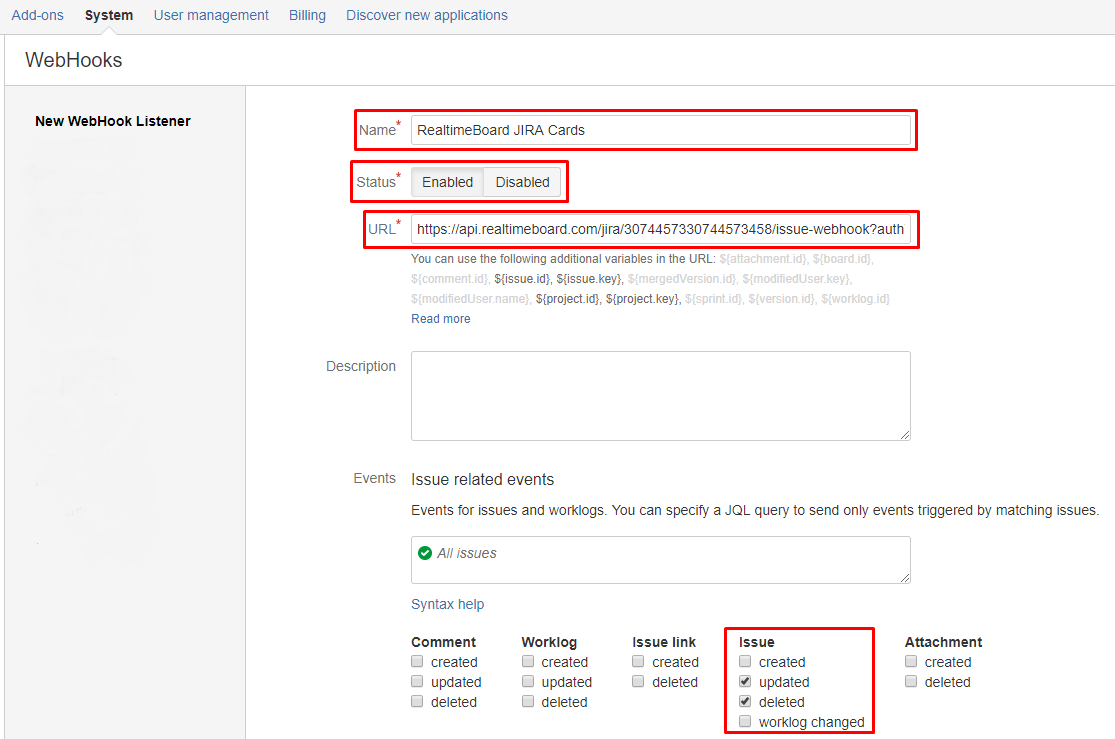Check the Issue worklog changed checkbox
Image resolution: width=1115 pixels, height=739 pixels.
click(745, 722)
